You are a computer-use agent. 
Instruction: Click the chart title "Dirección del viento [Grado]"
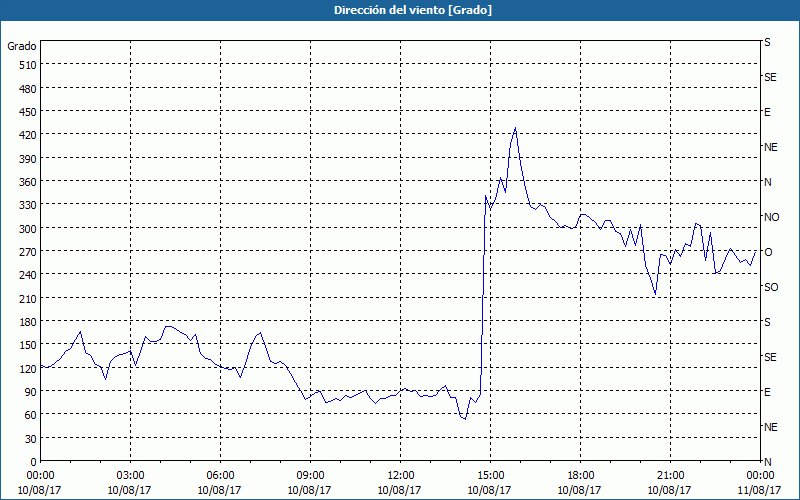pyautogui.click(x=413, y=10)
